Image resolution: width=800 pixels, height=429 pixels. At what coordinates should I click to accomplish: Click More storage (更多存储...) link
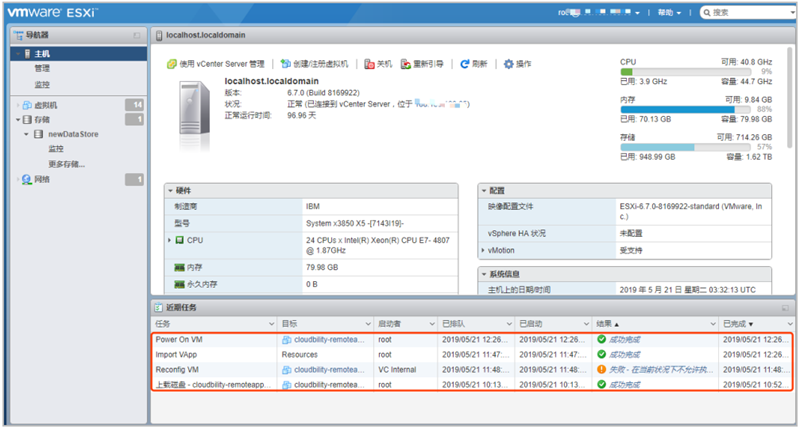coord(66,163)
